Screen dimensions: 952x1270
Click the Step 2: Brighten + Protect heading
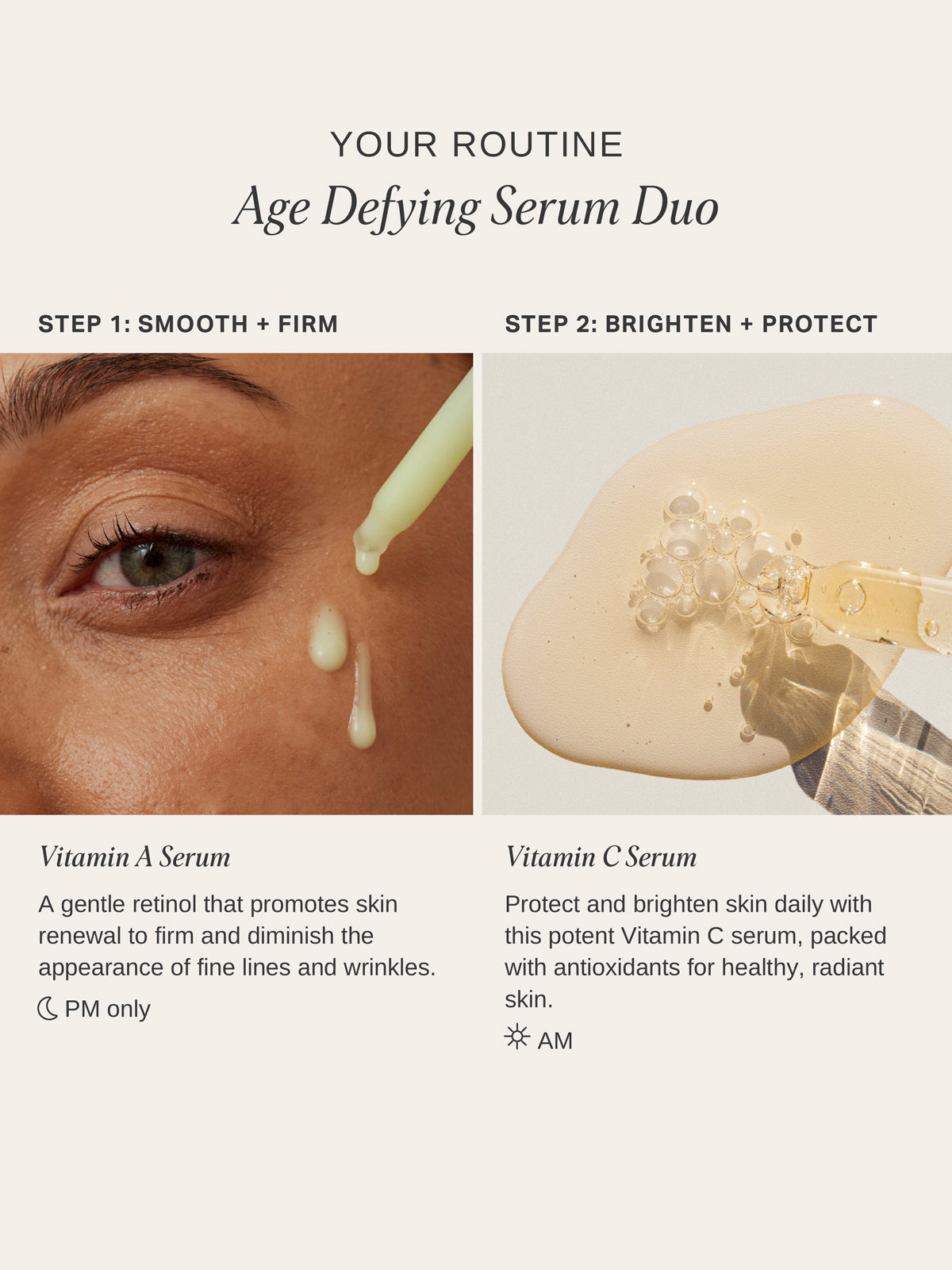(691, 324)
